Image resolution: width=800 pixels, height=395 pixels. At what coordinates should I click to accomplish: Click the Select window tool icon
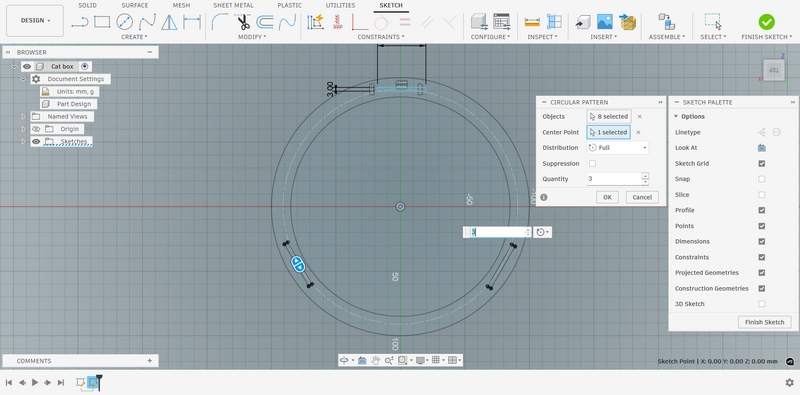[713, 22]
